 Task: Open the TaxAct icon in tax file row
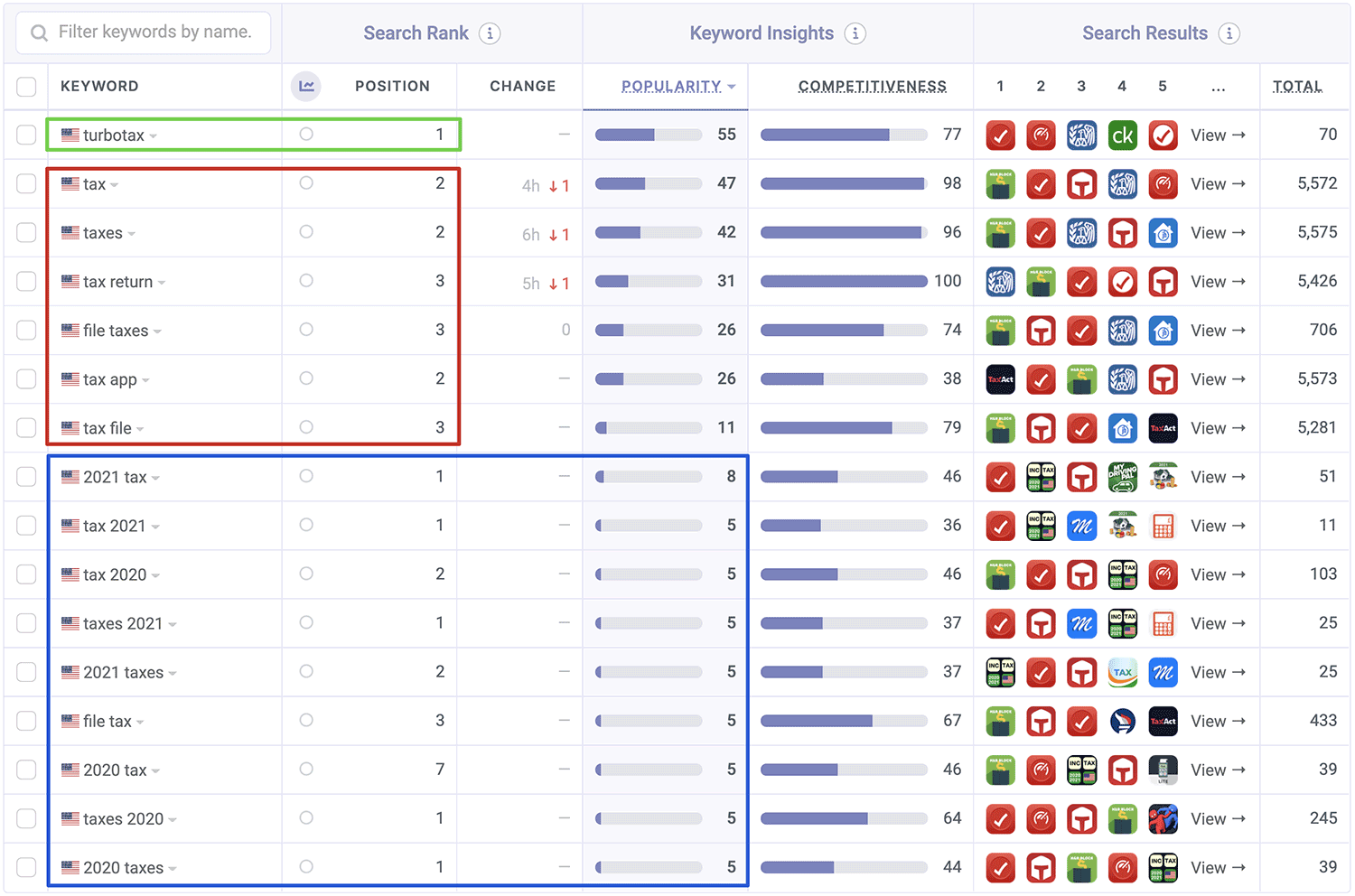pos(1163,428)
